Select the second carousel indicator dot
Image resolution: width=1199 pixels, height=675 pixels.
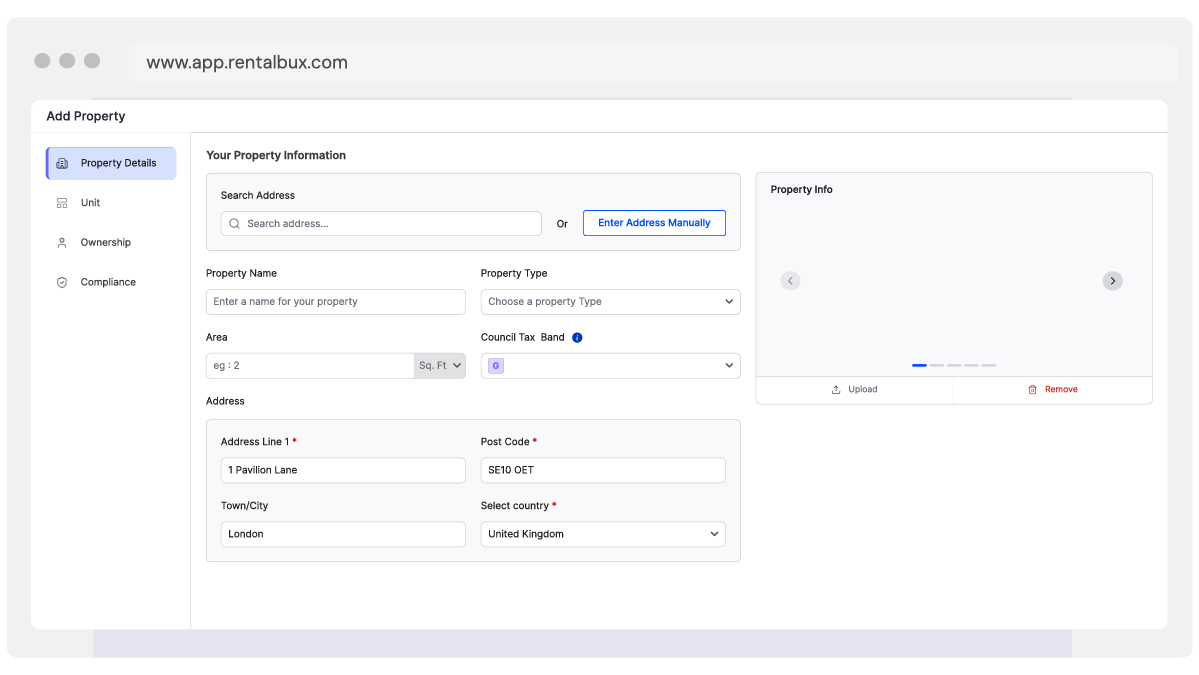point(937,366)
